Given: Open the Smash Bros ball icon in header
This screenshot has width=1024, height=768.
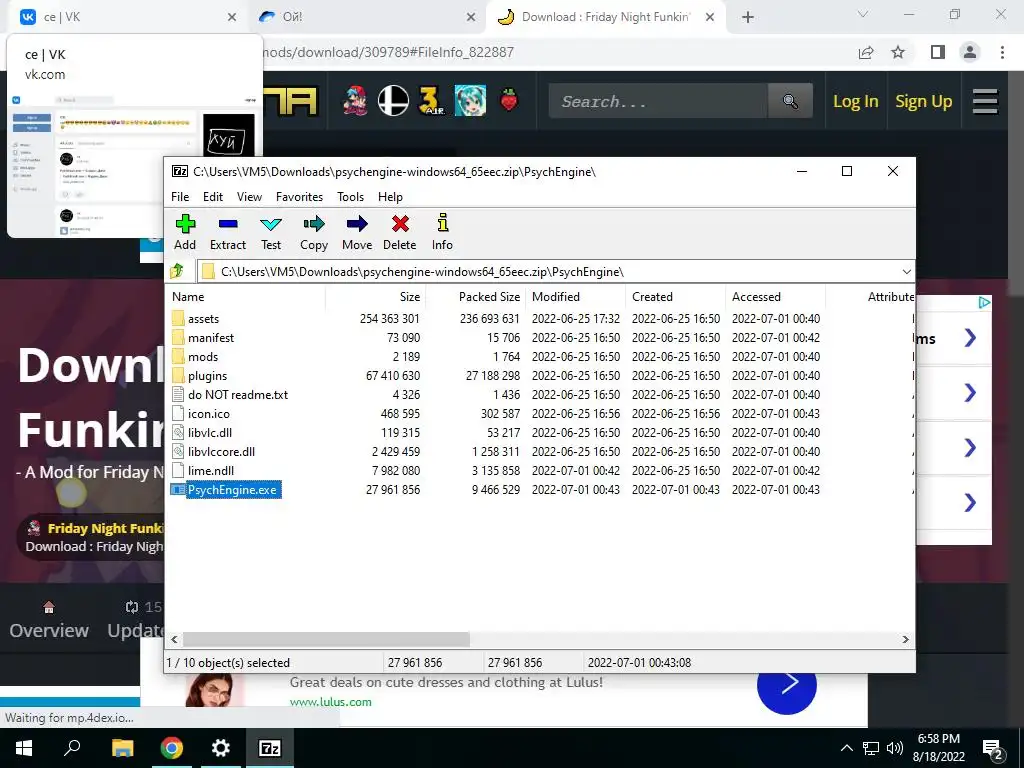Looking at the screenshot, I should (x=393, y=101).
